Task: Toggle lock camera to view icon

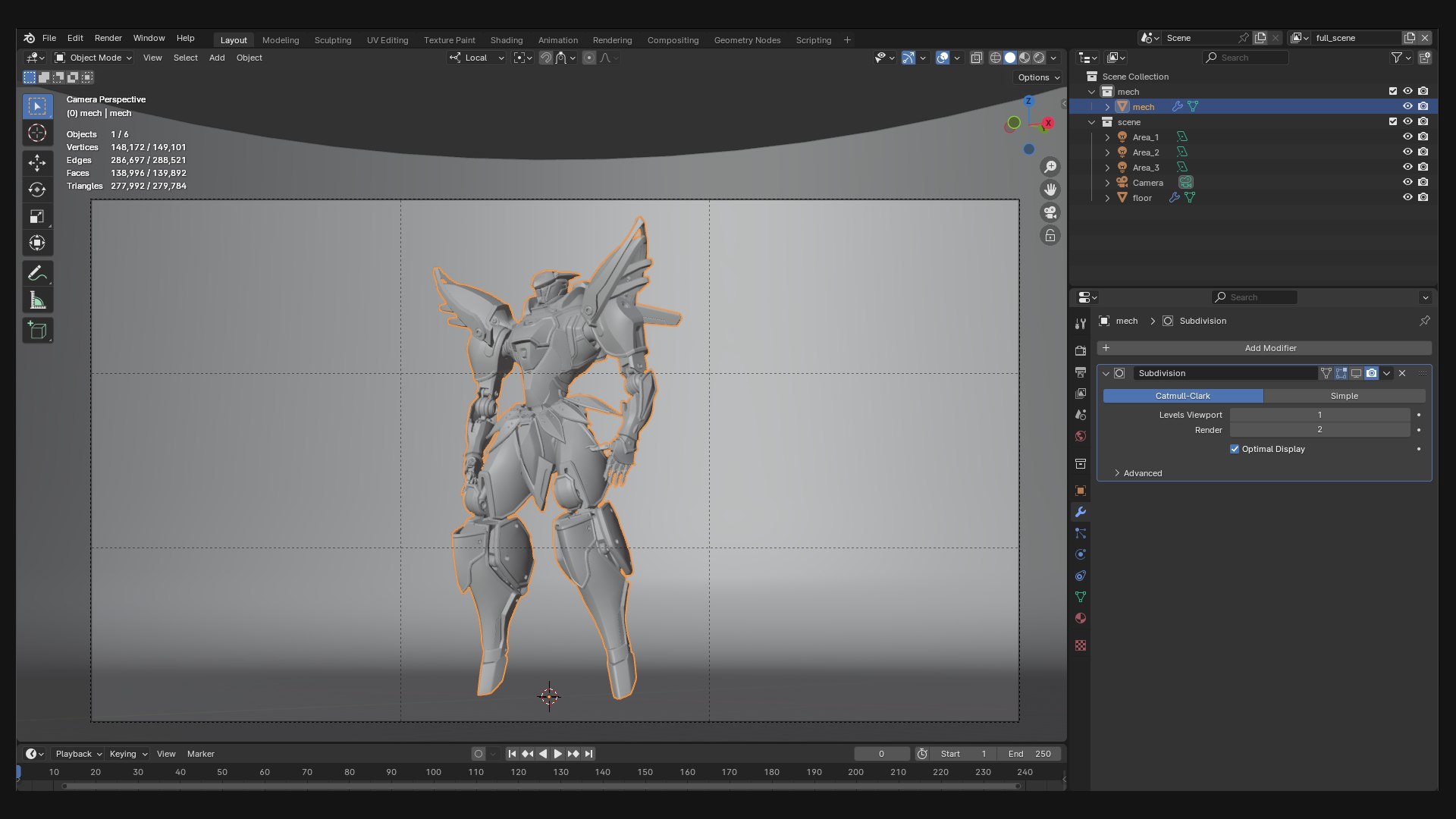Action: pyautogui.click(x=1050, y=236)
